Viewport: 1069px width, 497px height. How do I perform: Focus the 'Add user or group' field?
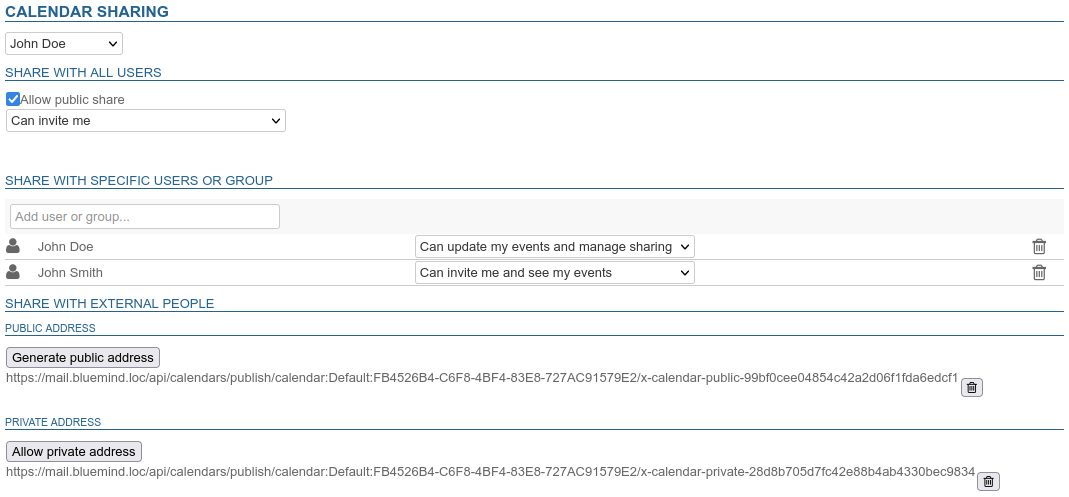click(145, 217)
